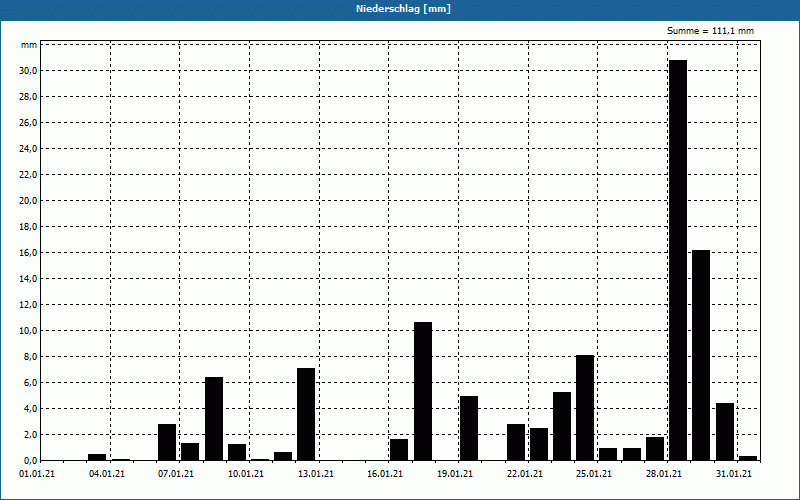The width and height of the screenshot is (800, 500).
Task: Click the 19.01.21 date label
Action: (x=455, y=474)
